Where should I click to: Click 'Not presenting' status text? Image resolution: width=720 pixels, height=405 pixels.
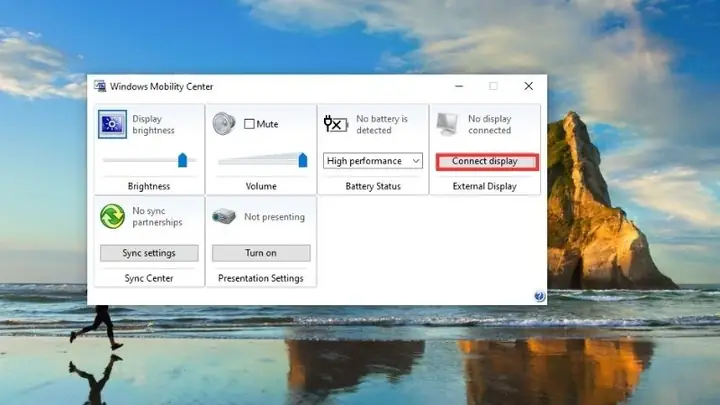(274, 217)
